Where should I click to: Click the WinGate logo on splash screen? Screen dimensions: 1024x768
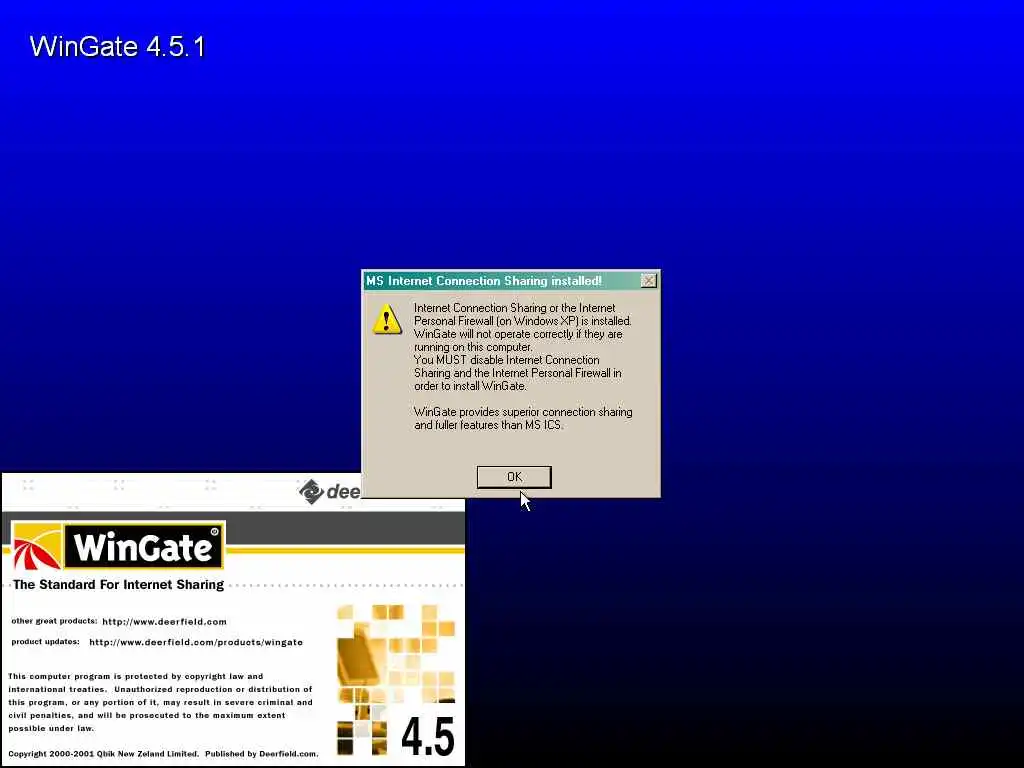pyautogui.click(x=118, y=546)
